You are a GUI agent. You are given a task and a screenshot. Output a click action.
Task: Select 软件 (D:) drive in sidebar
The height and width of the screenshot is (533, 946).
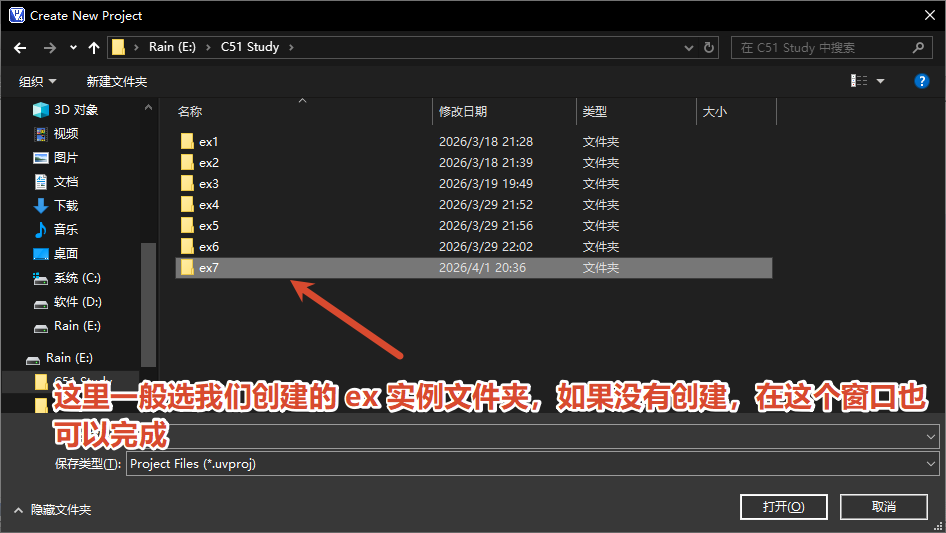[67, 302]
